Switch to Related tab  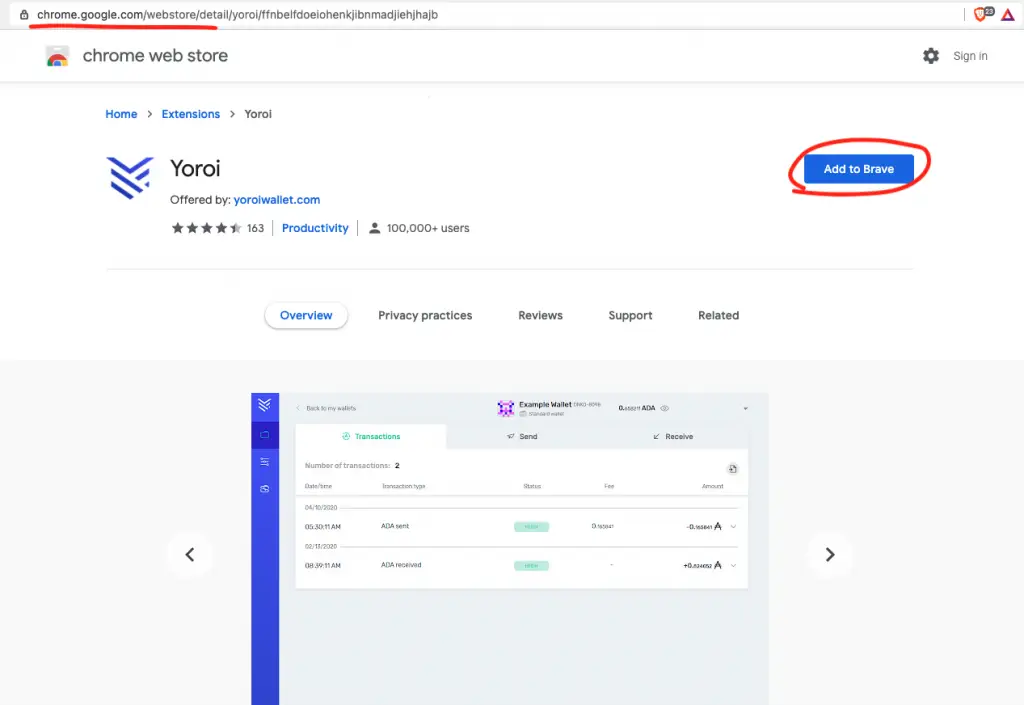(x=718, y=315)
